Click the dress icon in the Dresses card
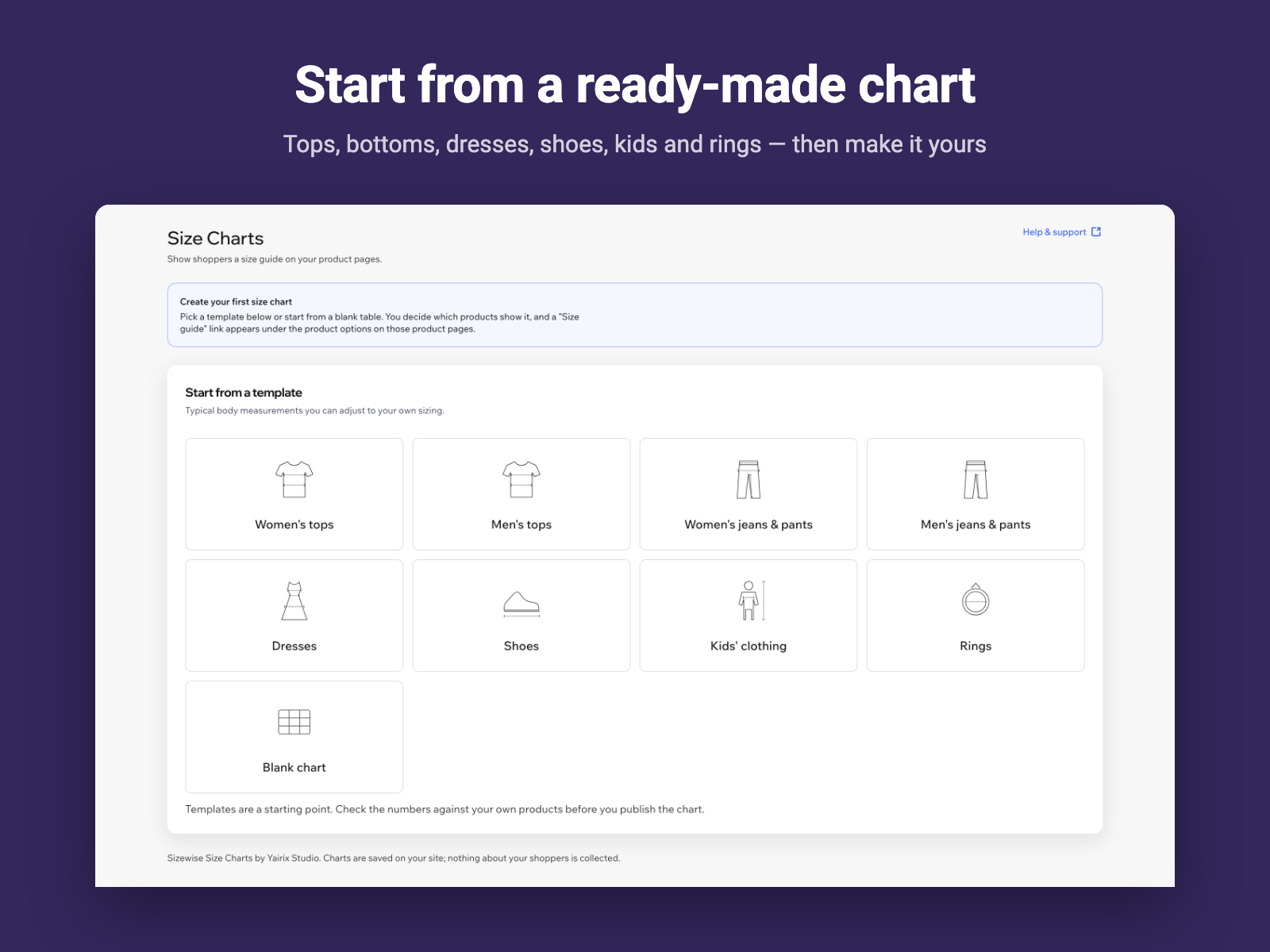Screen dimensions: 1270x952 coord(294,601)
